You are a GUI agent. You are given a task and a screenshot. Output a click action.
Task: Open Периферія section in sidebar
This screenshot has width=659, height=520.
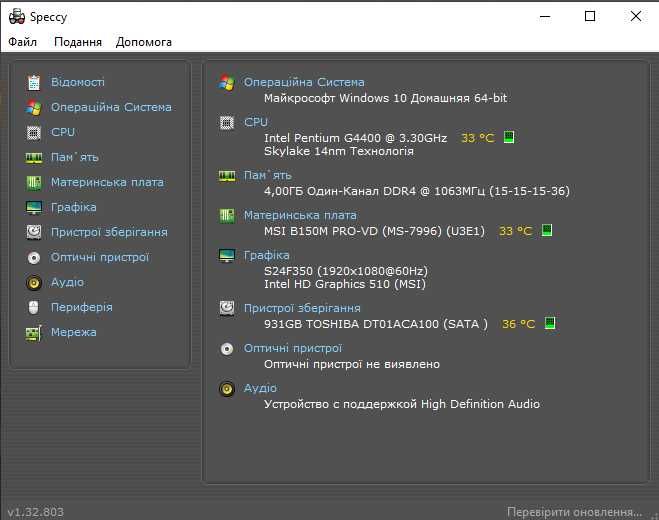click(82, 307)
